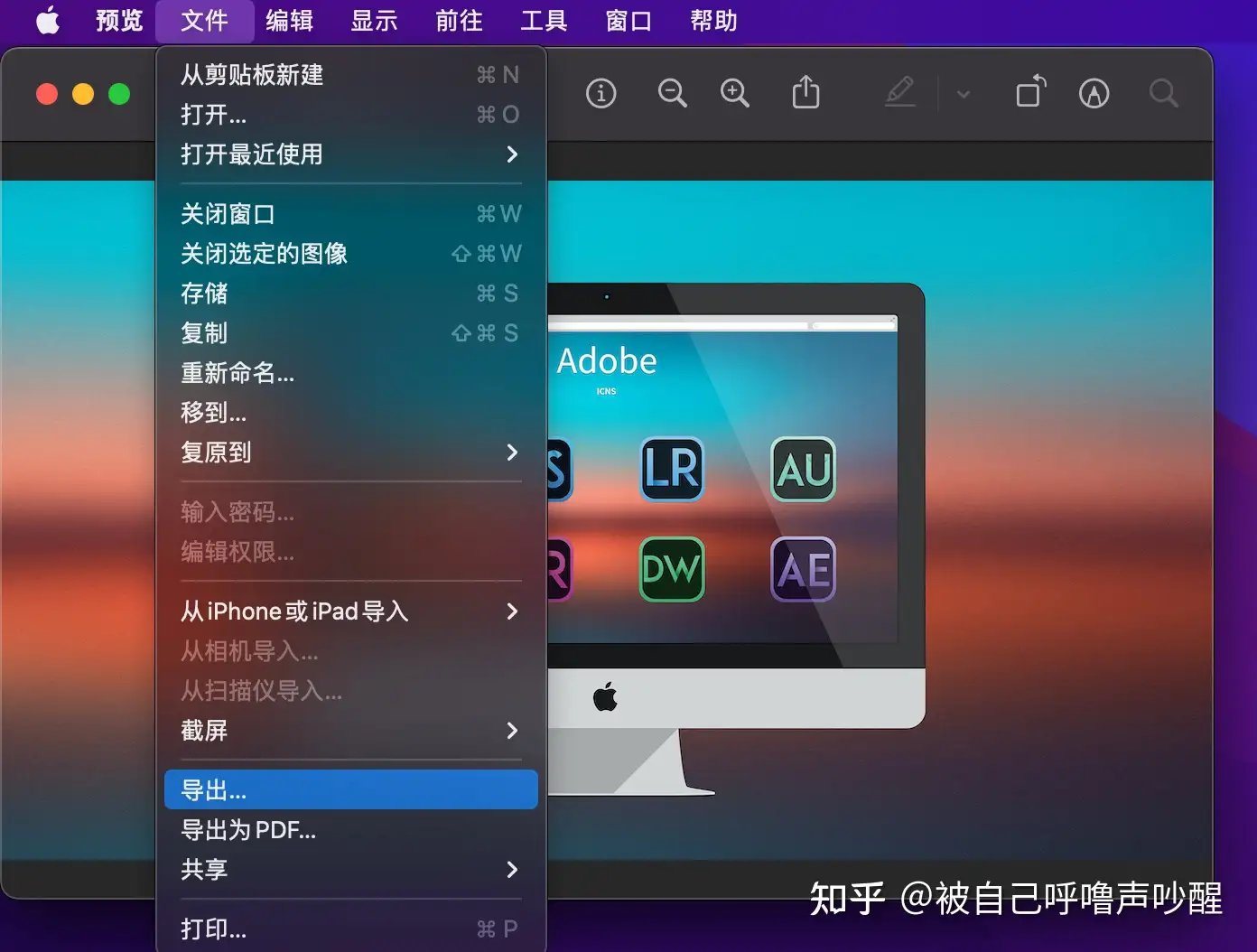Click the zoom out magnifier icon

click(673, 93)
